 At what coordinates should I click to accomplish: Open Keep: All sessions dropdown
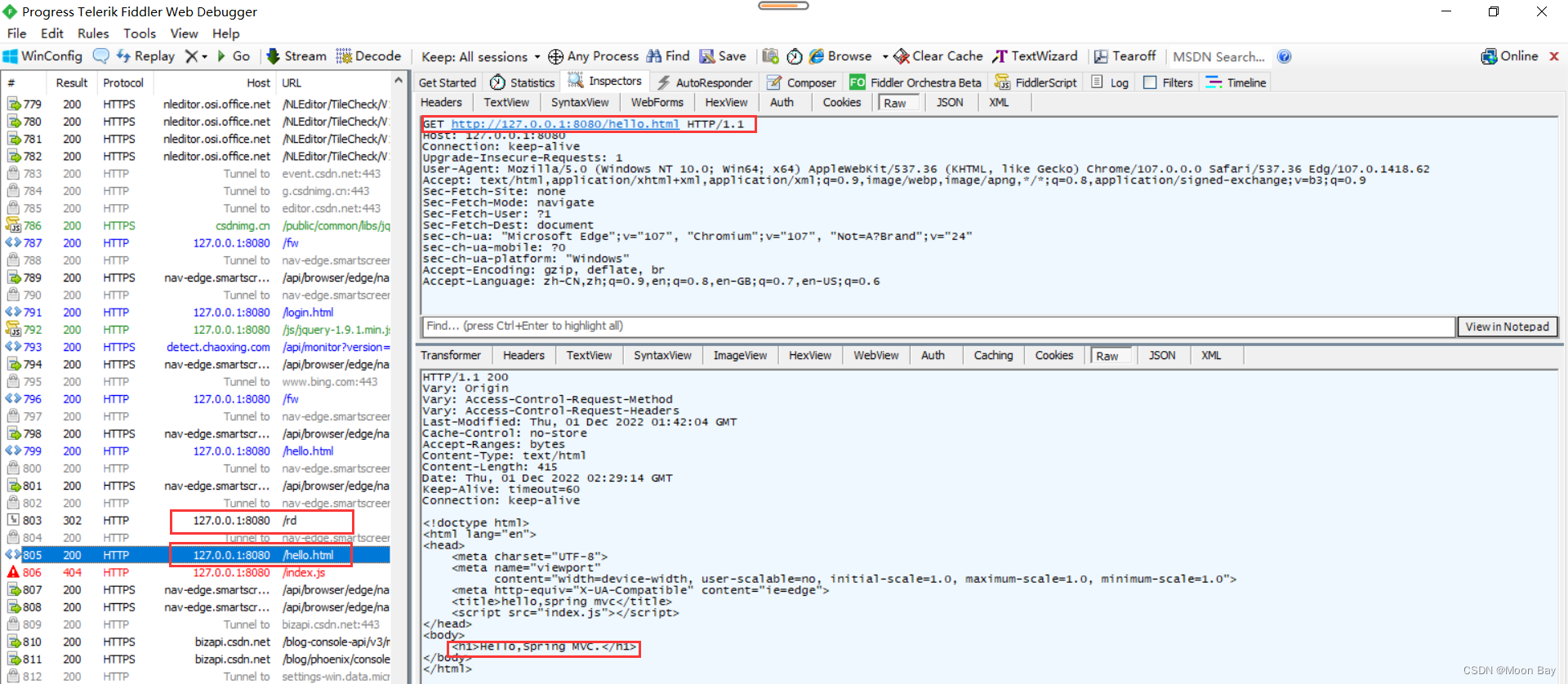(480, 56)
